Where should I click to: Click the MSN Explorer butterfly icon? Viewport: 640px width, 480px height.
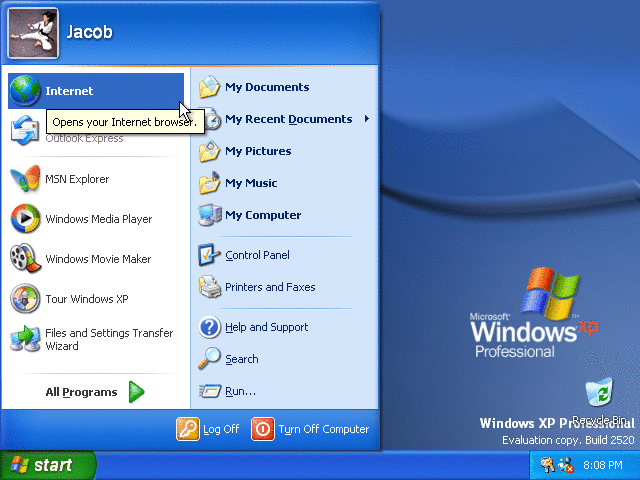(x=25, y=178)
